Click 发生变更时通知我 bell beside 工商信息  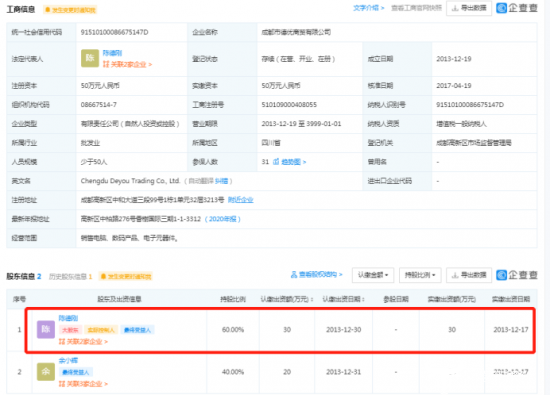(x=70, y=10)
